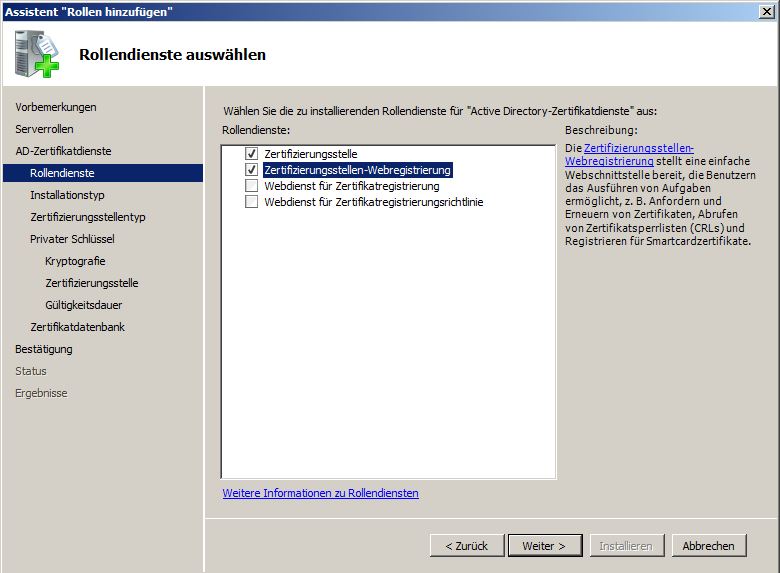Screen dimensions: 780x573
Task: Choose Gültigkeitsdauer in the sidebar
Action: pyautogui.click(x=83, y=305)
